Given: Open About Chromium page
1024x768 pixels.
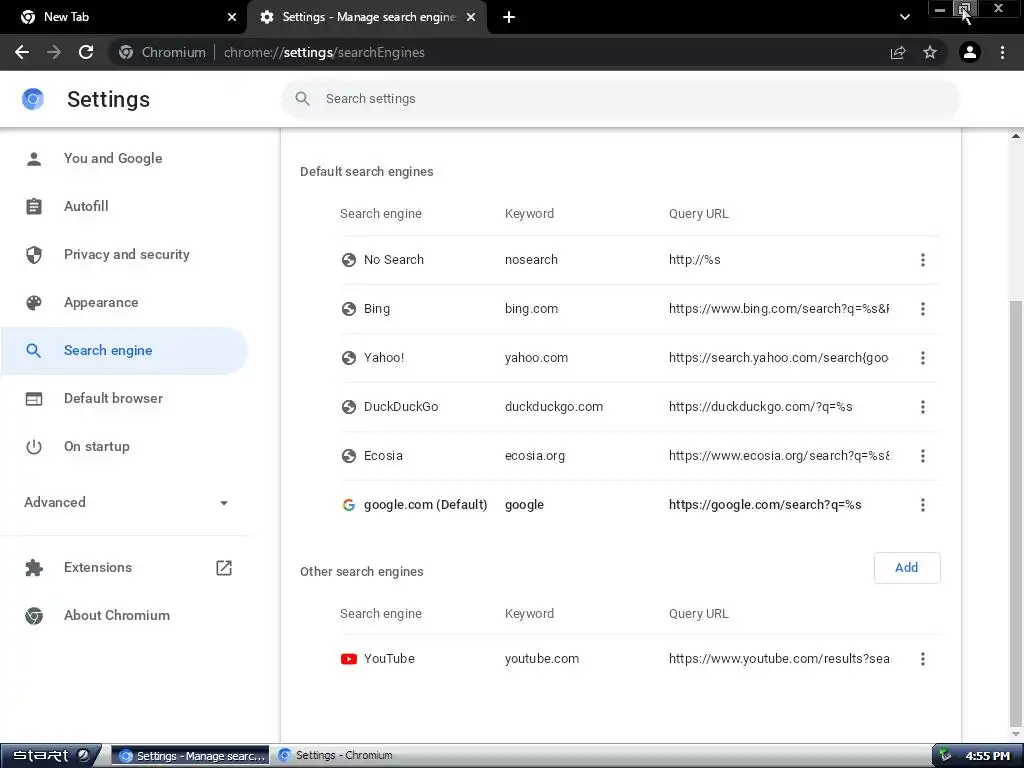Looking at the screenshot, I should (x=124, y=615).
